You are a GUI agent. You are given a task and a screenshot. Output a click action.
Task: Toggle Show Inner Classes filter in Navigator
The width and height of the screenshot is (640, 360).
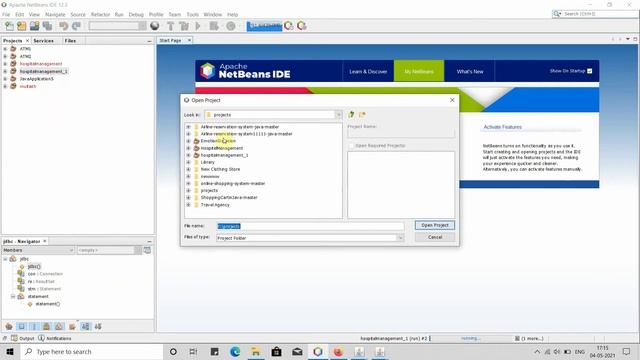coord(59,327)
